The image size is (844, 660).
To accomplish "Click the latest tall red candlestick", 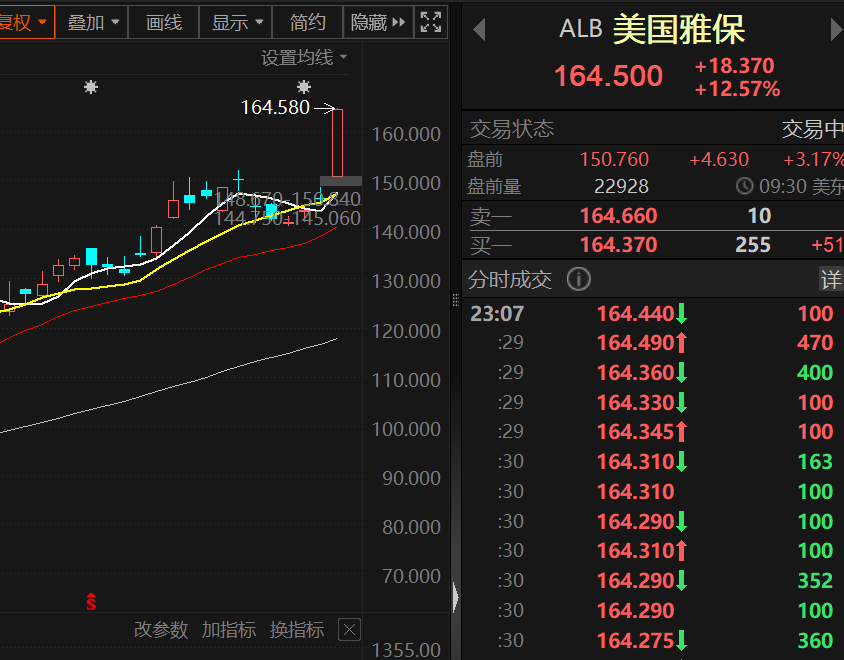I will 337,143.
